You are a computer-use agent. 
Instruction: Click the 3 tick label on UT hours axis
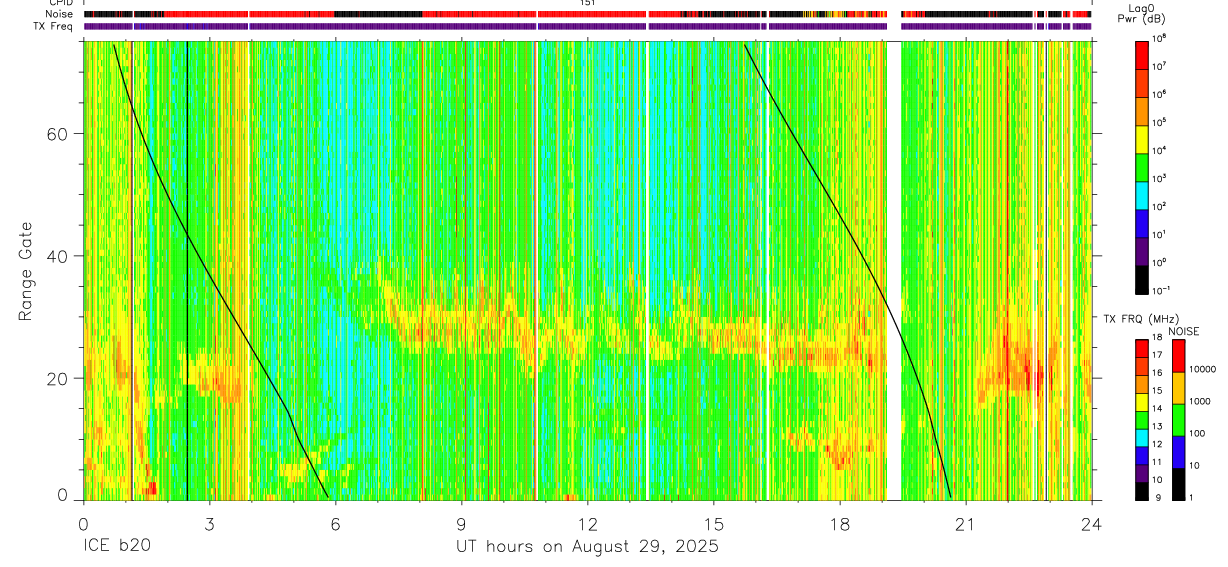click(209, 522)
